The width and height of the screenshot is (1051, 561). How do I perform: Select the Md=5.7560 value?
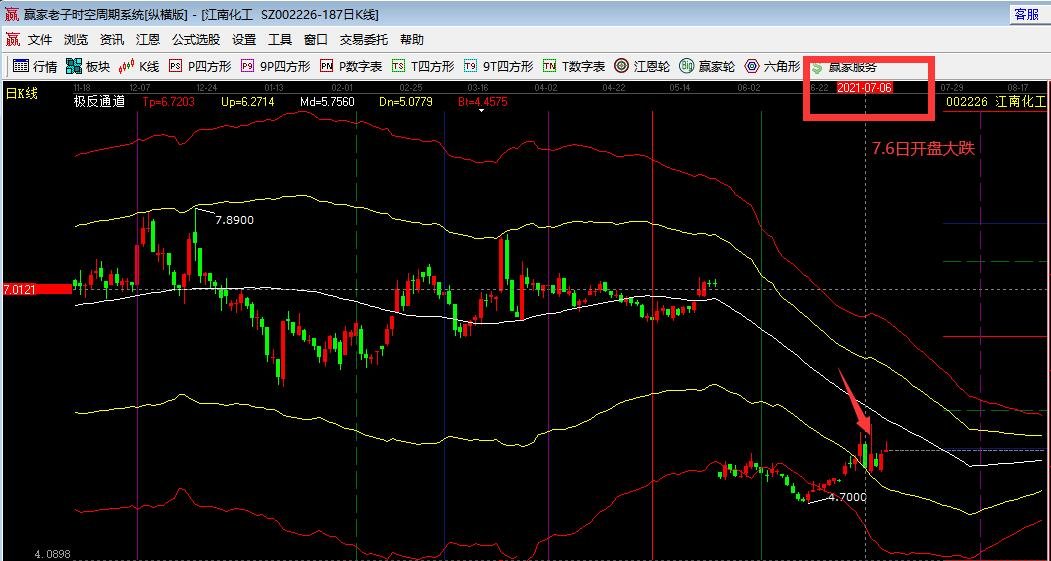(x=328, y=102)
